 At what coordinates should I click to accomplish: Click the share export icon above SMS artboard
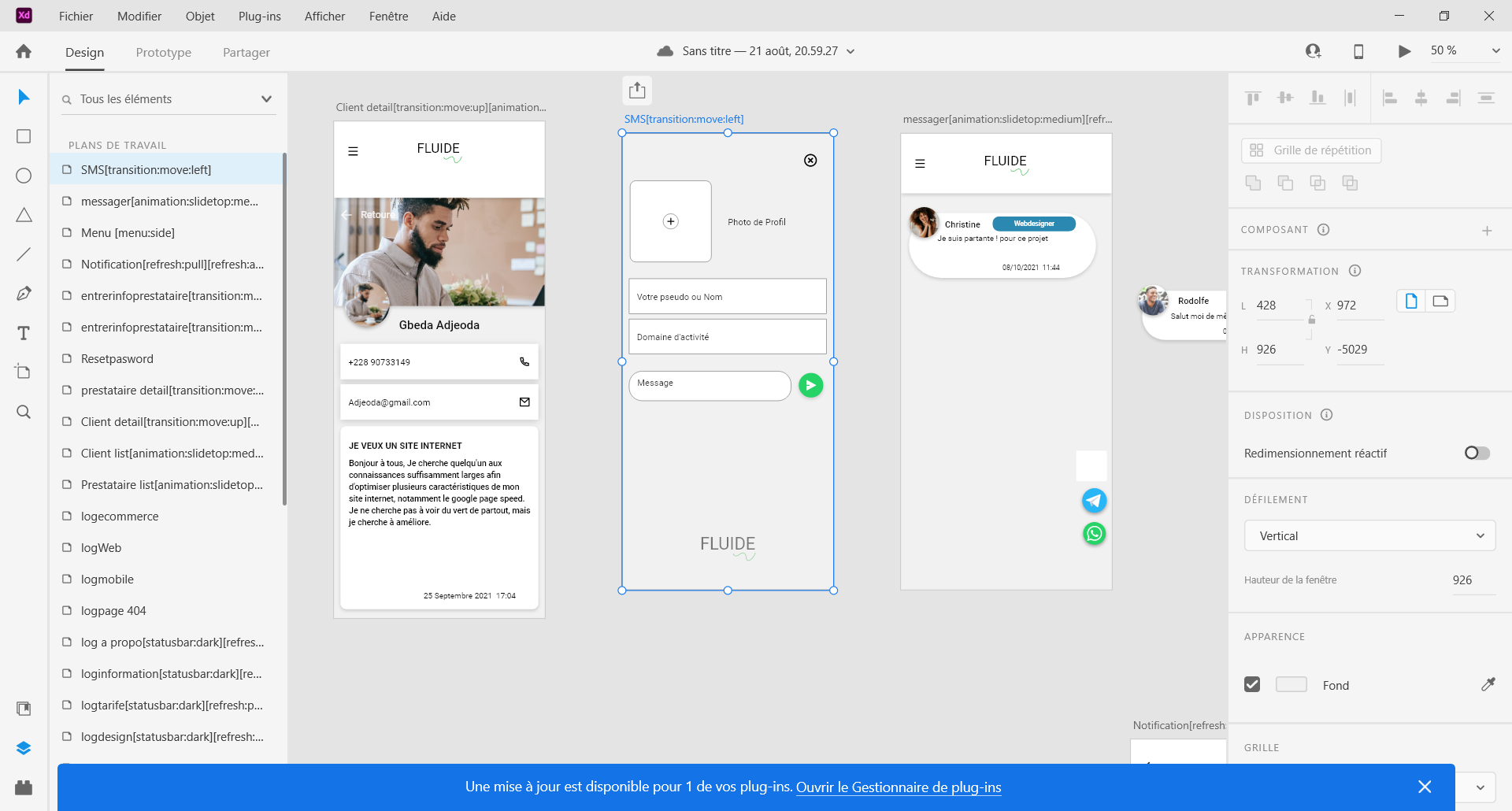pyautogui.click(x=637, y=91)
